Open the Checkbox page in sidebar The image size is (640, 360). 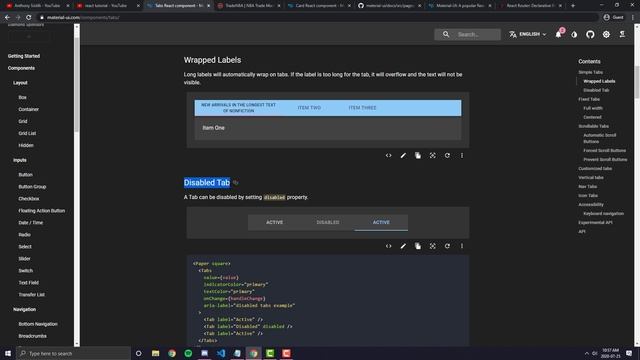coord(29,199)
